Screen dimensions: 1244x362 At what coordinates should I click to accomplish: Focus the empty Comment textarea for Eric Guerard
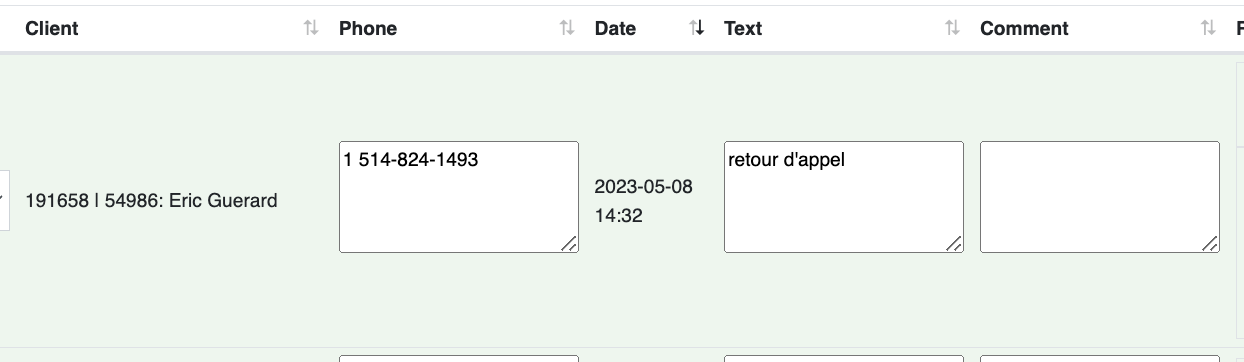(x=1100, y=197)
